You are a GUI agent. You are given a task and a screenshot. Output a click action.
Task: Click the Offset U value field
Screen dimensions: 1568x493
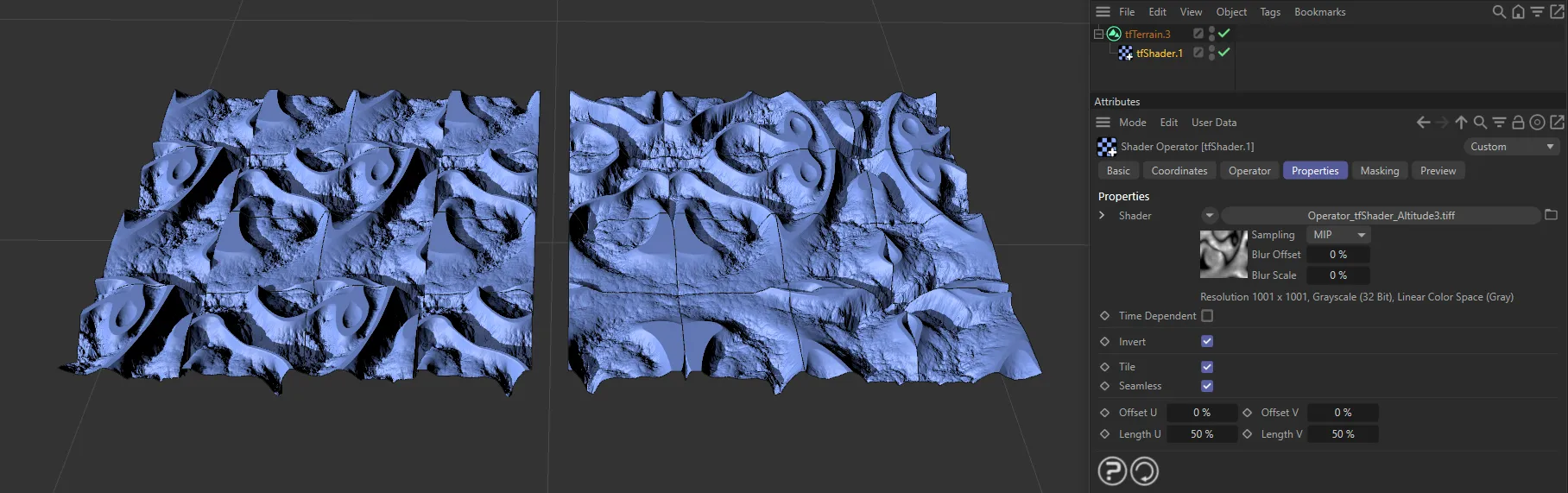pos(1202,413)
